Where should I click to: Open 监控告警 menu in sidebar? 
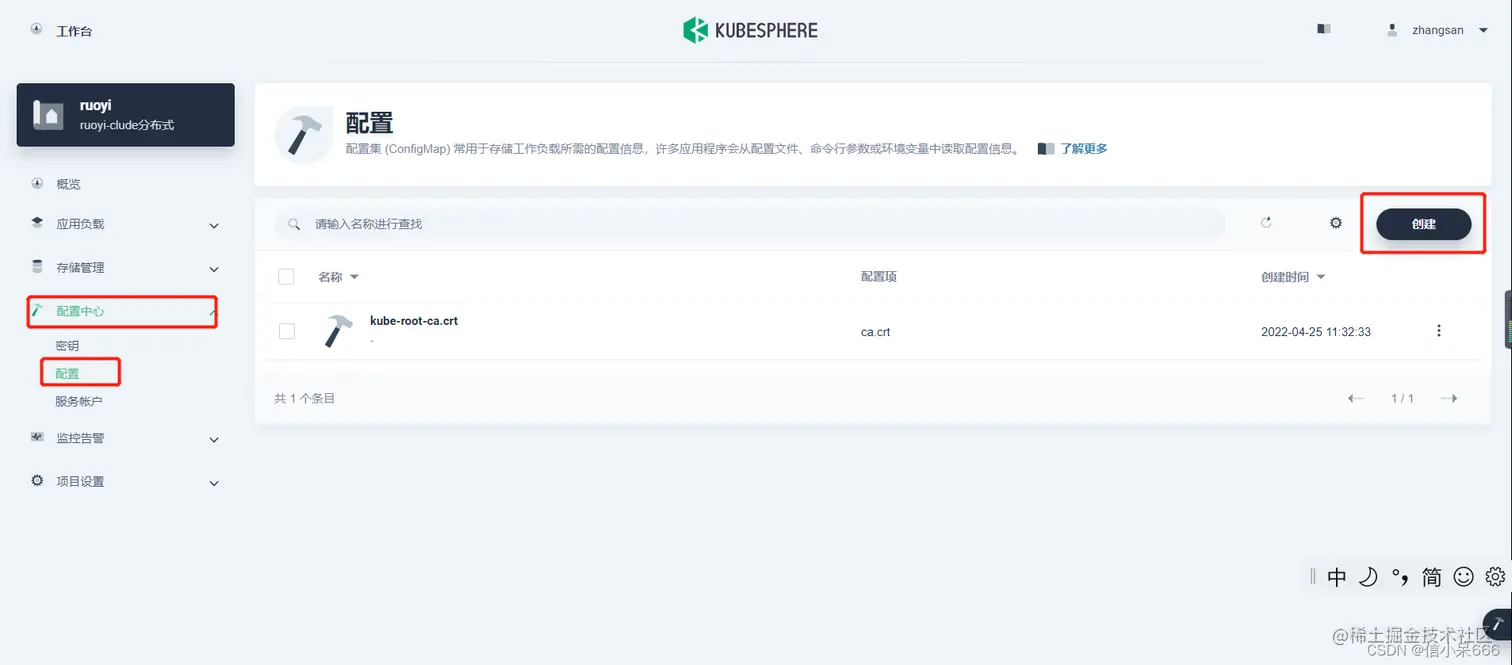click(80, 438)
